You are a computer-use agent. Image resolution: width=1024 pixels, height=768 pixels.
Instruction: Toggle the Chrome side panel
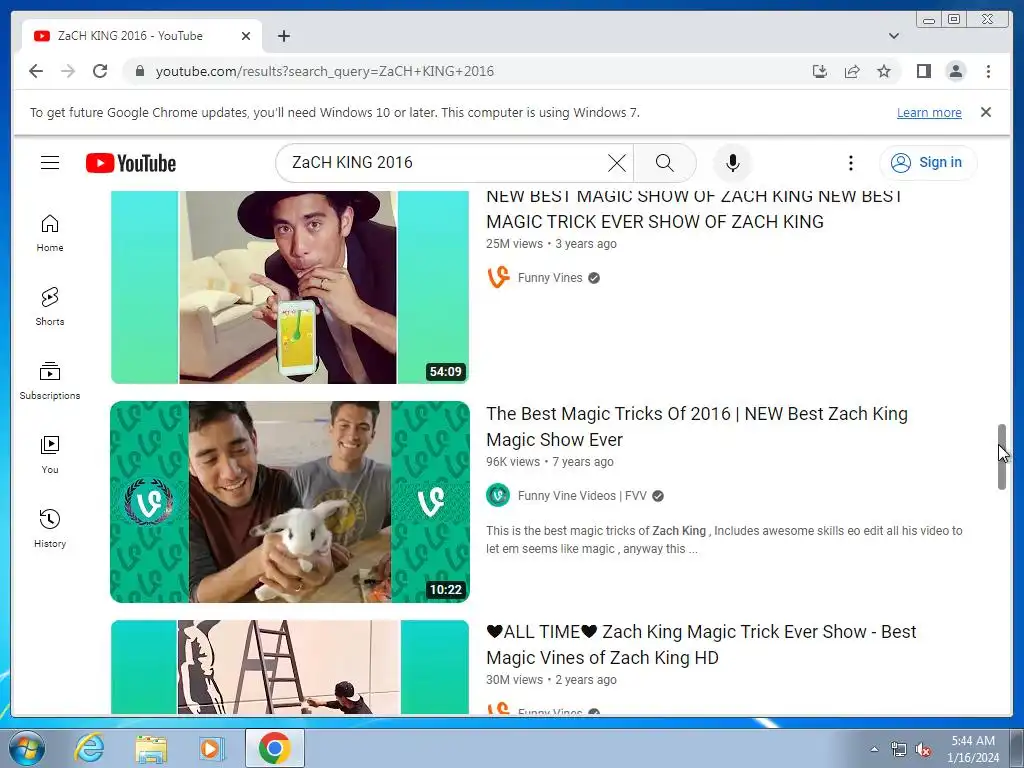(923, 71)
